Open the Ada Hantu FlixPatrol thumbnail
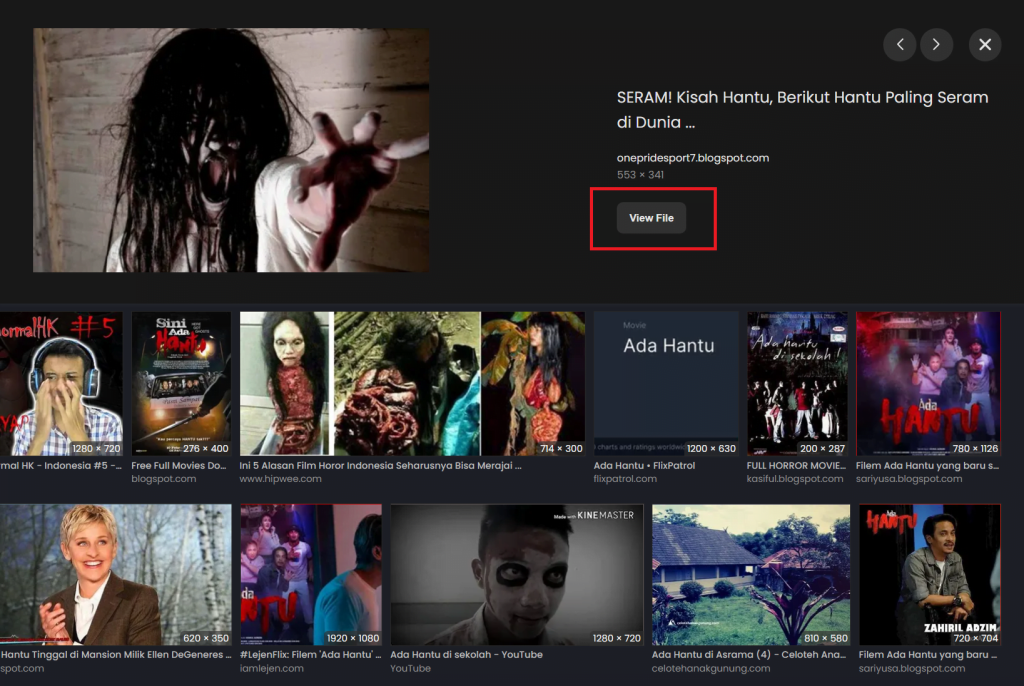The height and width of the screenshot is (686, 1024). point(666,384)
